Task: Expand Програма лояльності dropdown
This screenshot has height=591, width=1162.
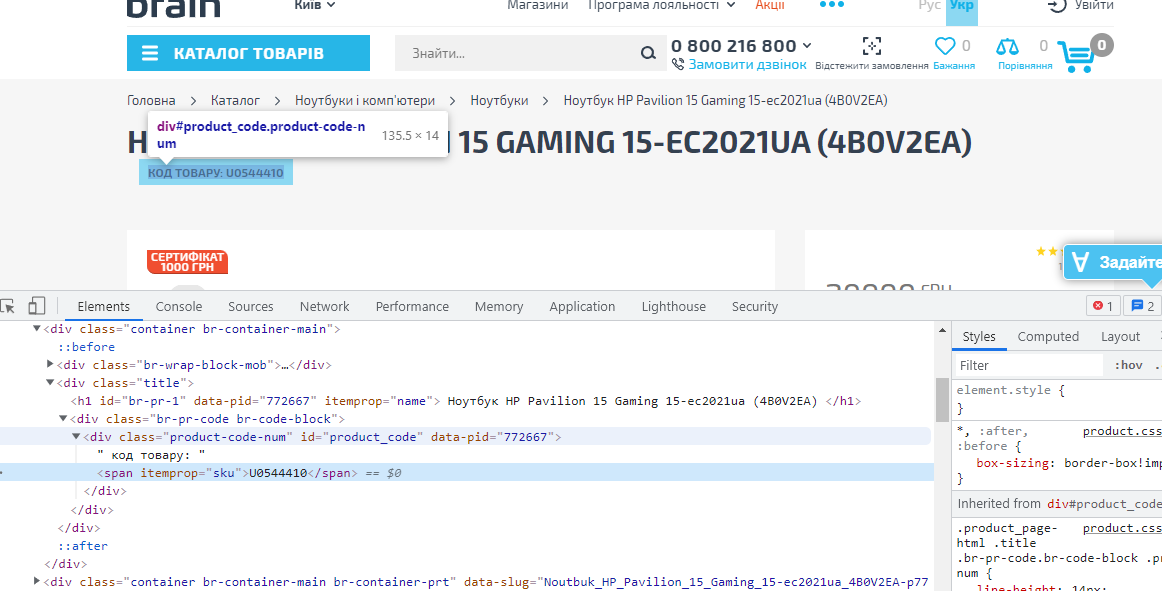Action: 661,5
